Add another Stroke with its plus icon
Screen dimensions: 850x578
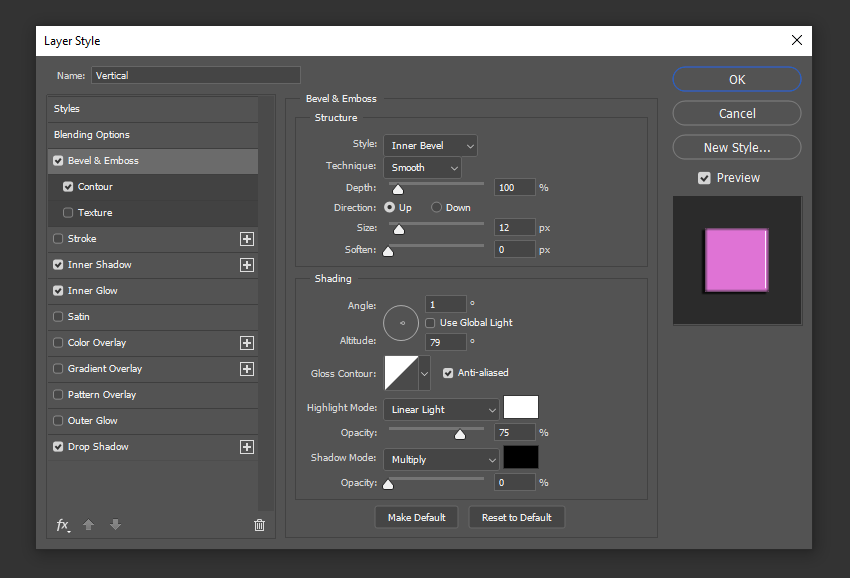246,238
